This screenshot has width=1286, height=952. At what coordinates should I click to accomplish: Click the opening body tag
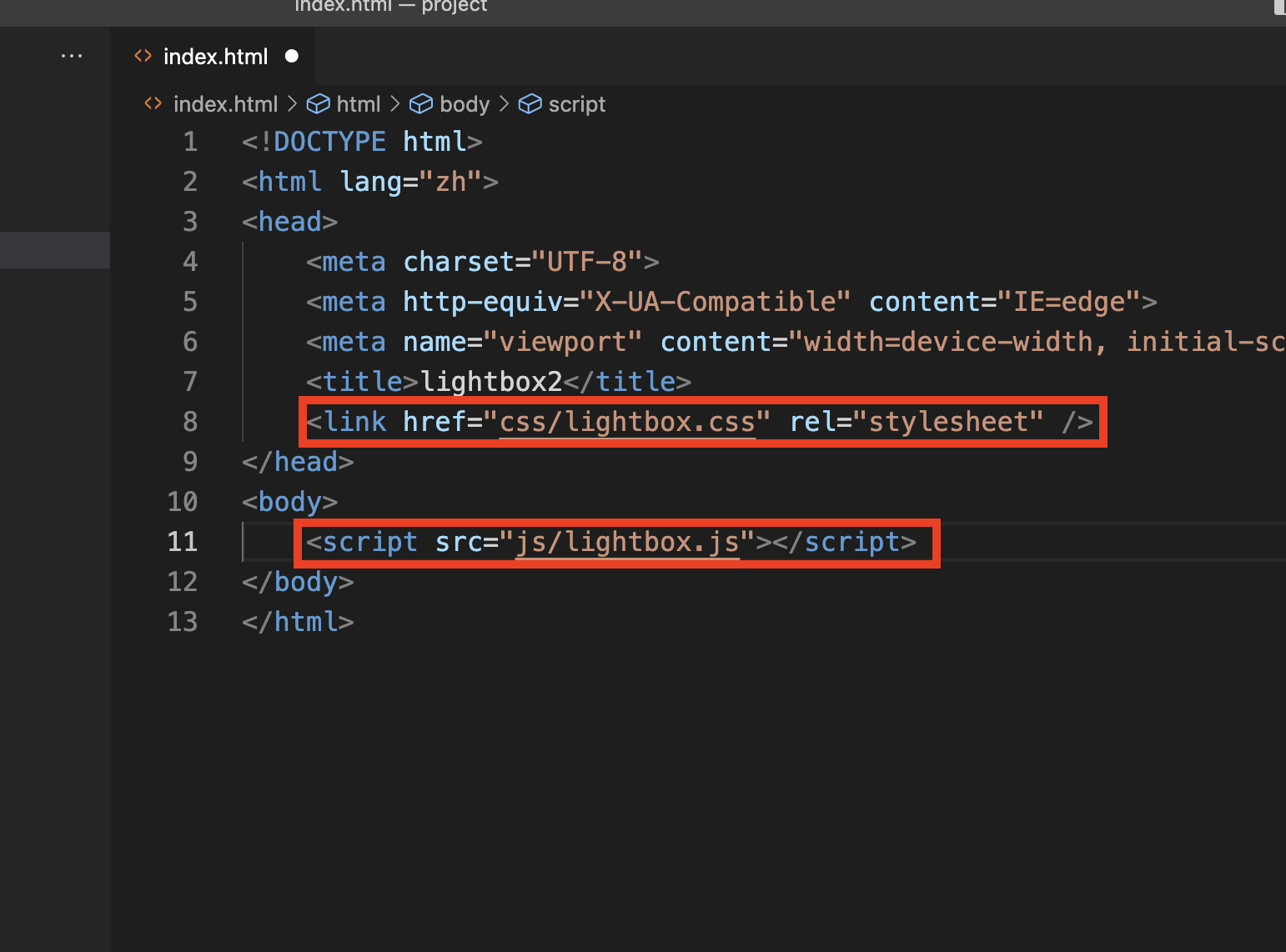click(289, 502)
